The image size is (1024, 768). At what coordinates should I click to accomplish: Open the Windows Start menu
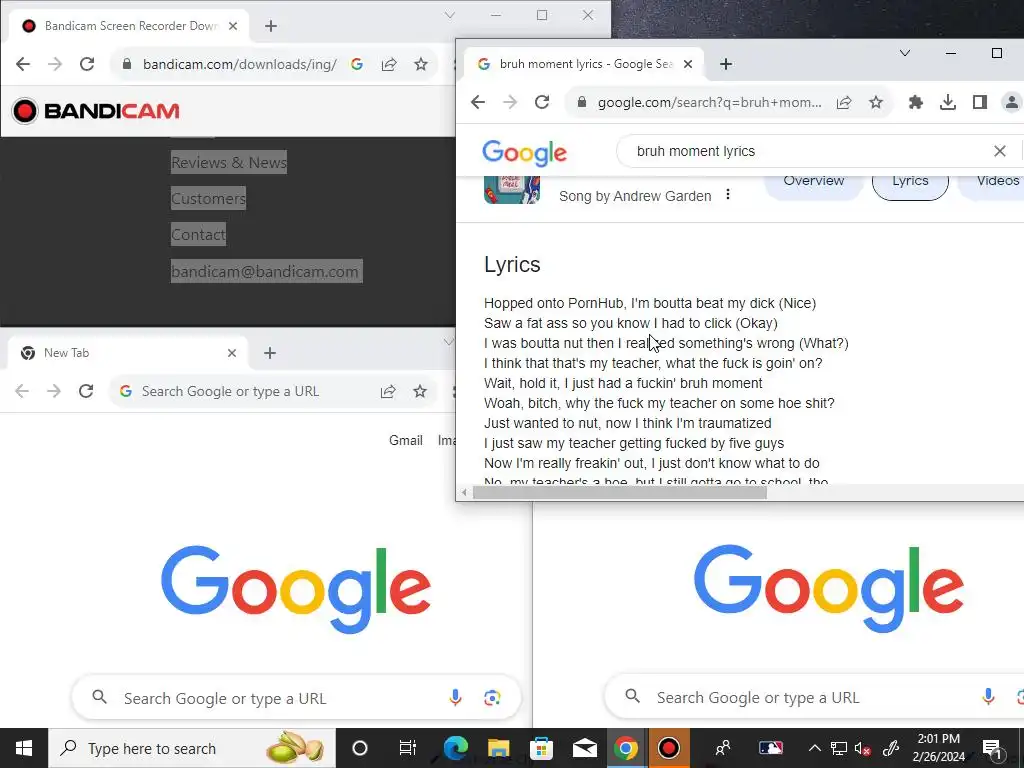(x=24, y=748)
